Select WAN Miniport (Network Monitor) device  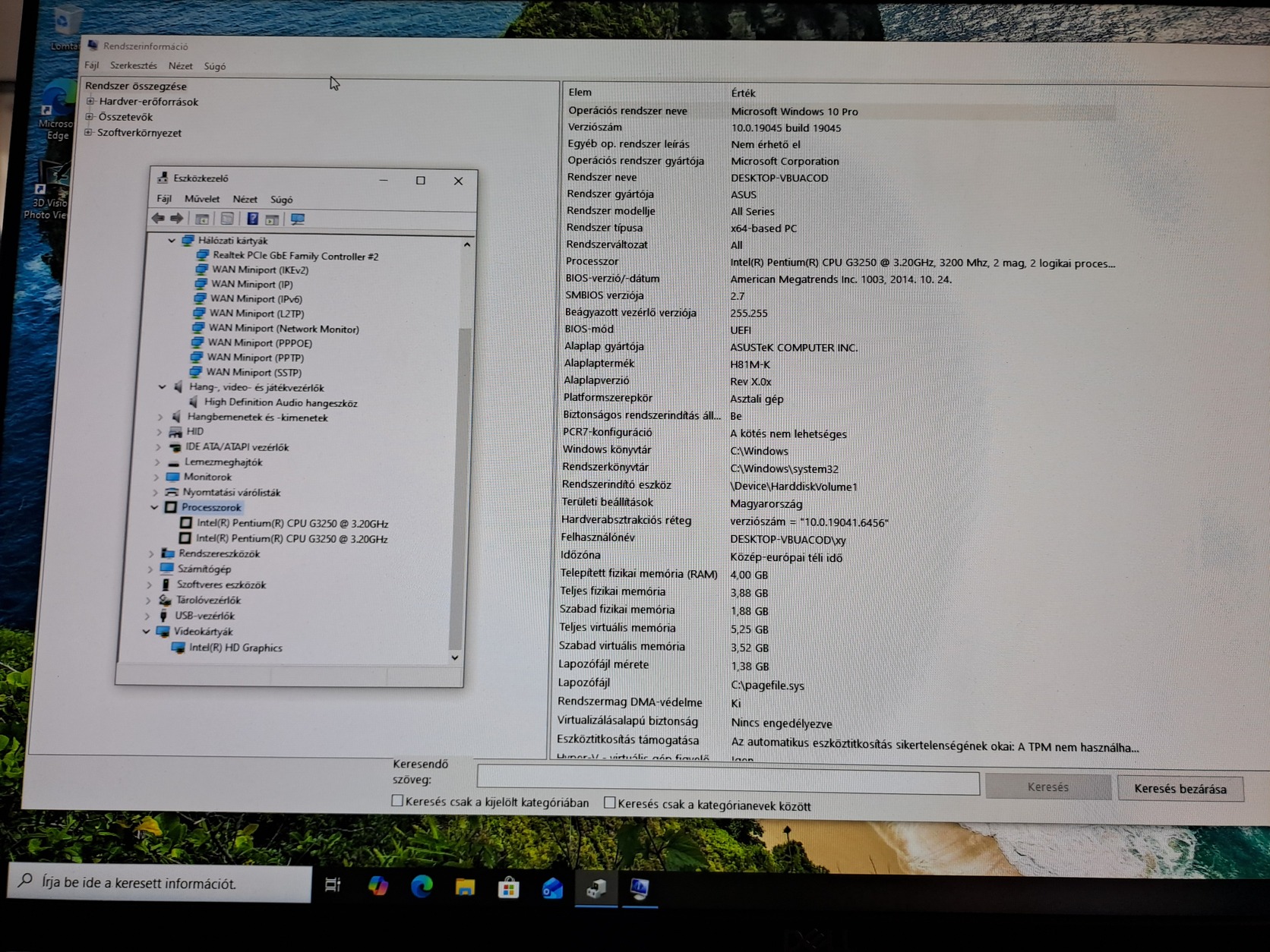point(283,329)
